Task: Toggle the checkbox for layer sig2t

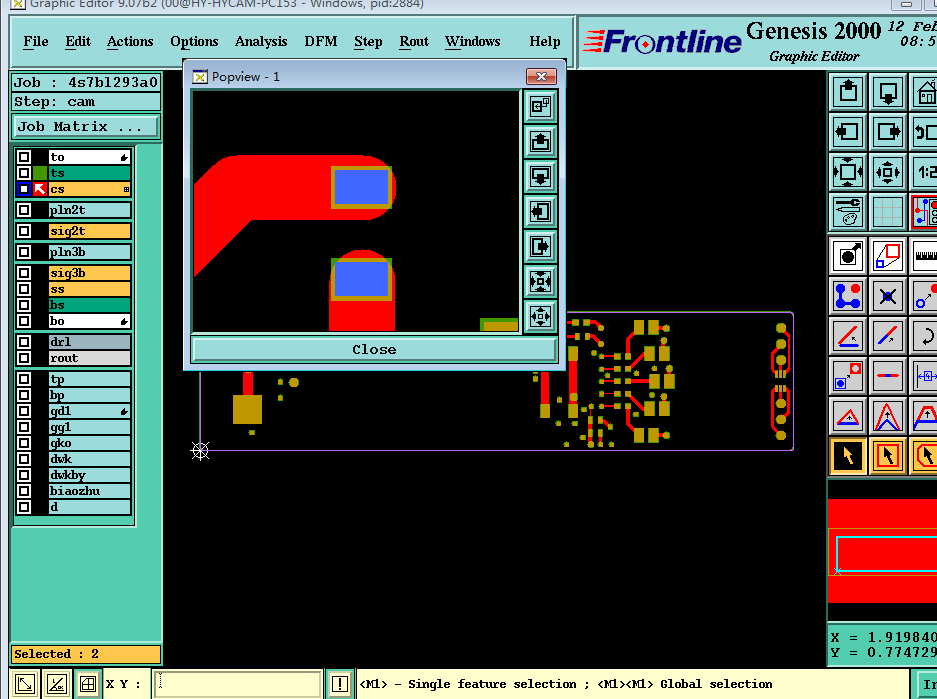Action: pyautogui.click(x=24, y=231)
